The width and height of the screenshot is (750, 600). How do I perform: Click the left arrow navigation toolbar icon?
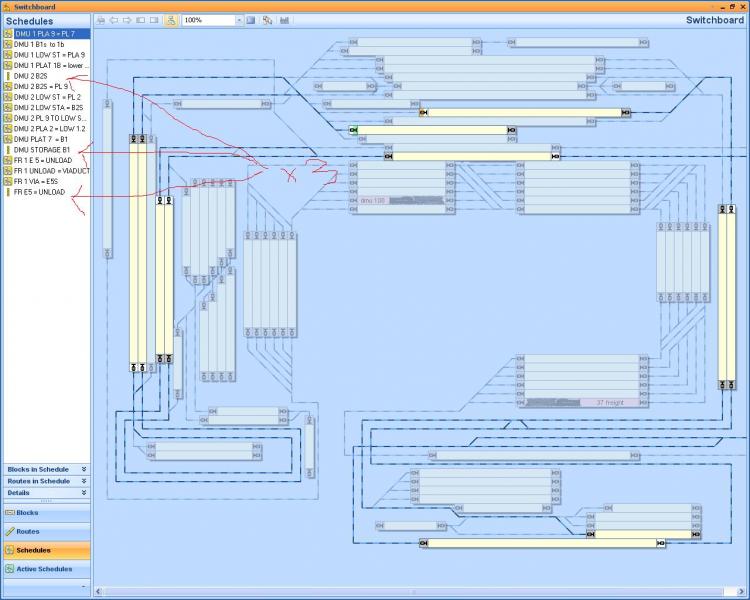(x=113, y=20)
